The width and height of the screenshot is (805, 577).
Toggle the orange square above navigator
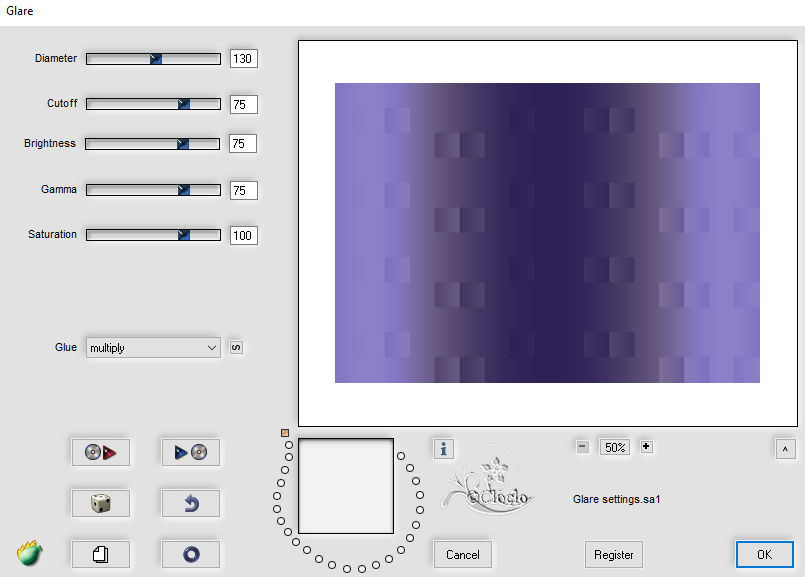(285, 433)
